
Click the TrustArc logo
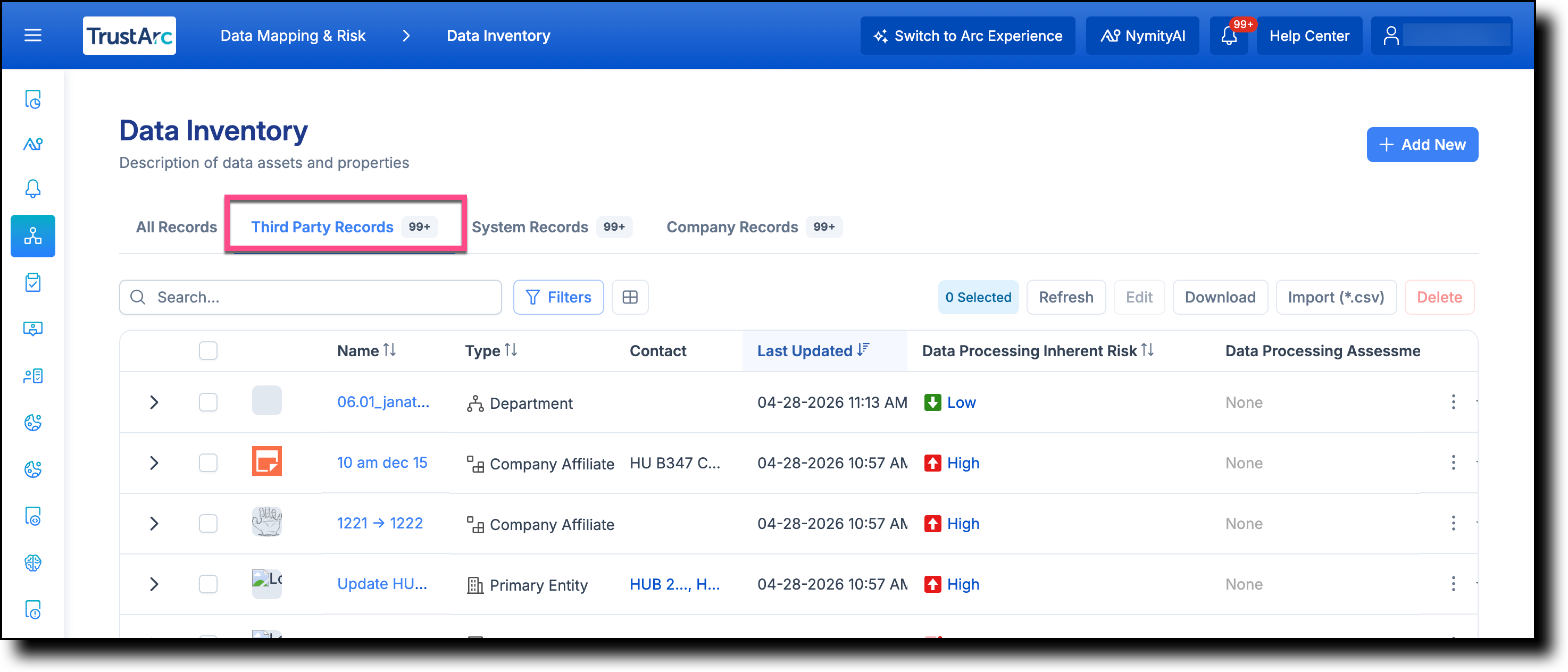[129, 35]
